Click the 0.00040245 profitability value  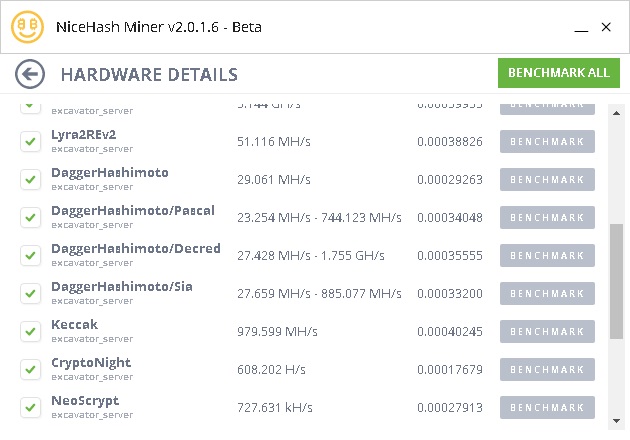click(450, 332)
